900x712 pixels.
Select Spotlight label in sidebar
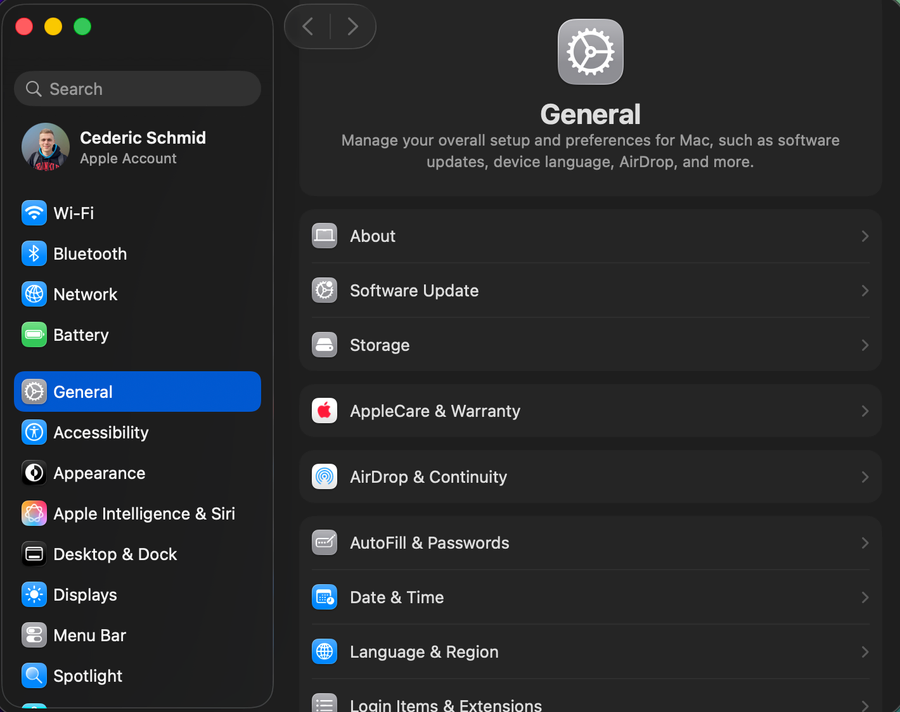(88, 676)
